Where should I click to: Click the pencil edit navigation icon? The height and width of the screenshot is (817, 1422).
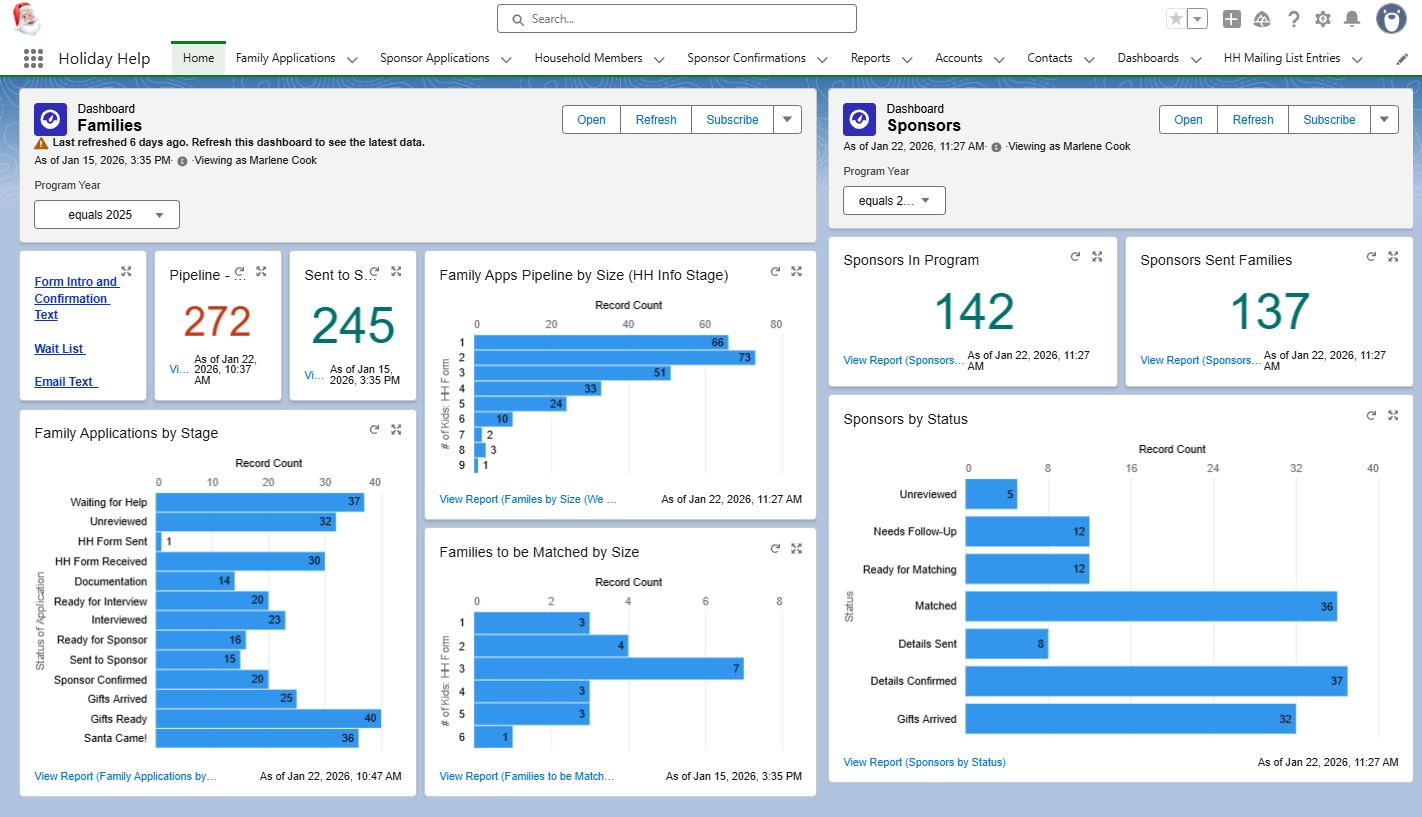1402,59
